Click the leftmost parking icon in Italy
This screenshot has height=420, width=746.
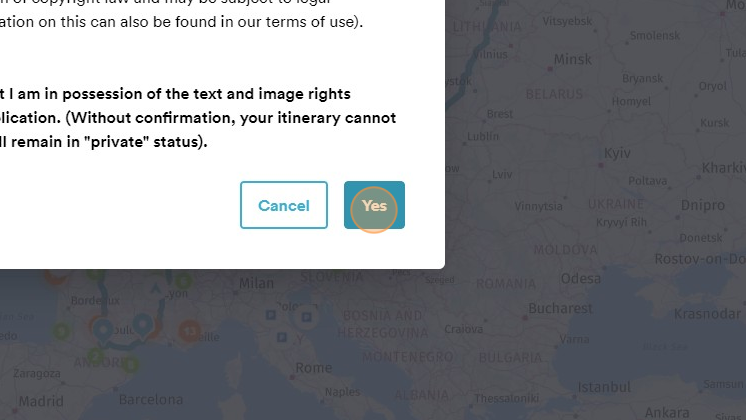271,315
